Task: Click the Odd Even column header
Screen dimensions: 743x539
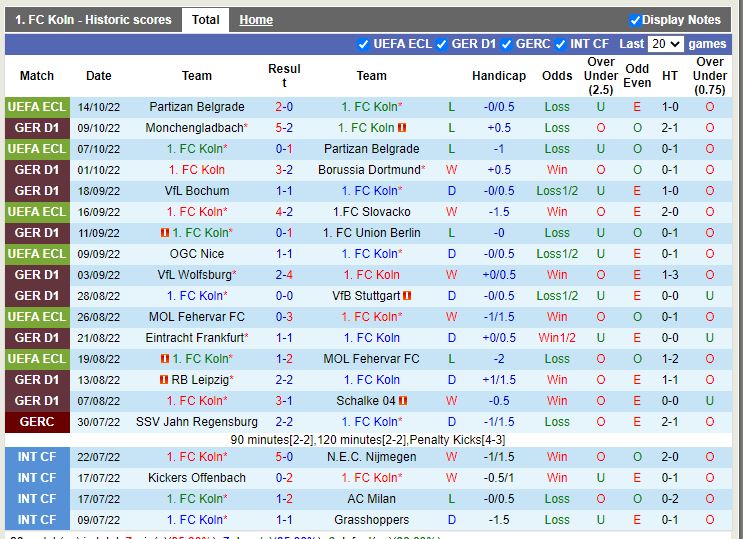Action: pyautogui.click(x=637, y=76)
